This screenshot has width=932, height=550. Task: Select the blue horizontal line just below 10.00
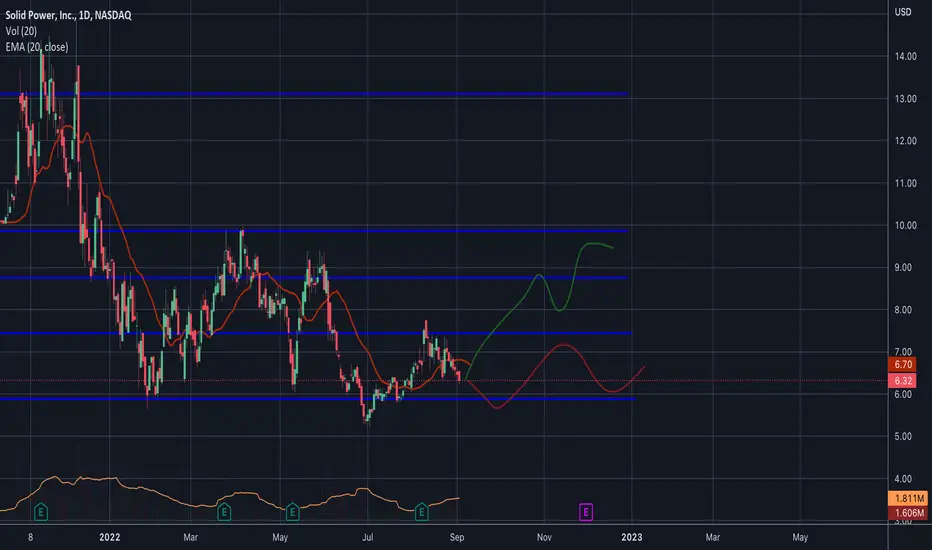314,230
